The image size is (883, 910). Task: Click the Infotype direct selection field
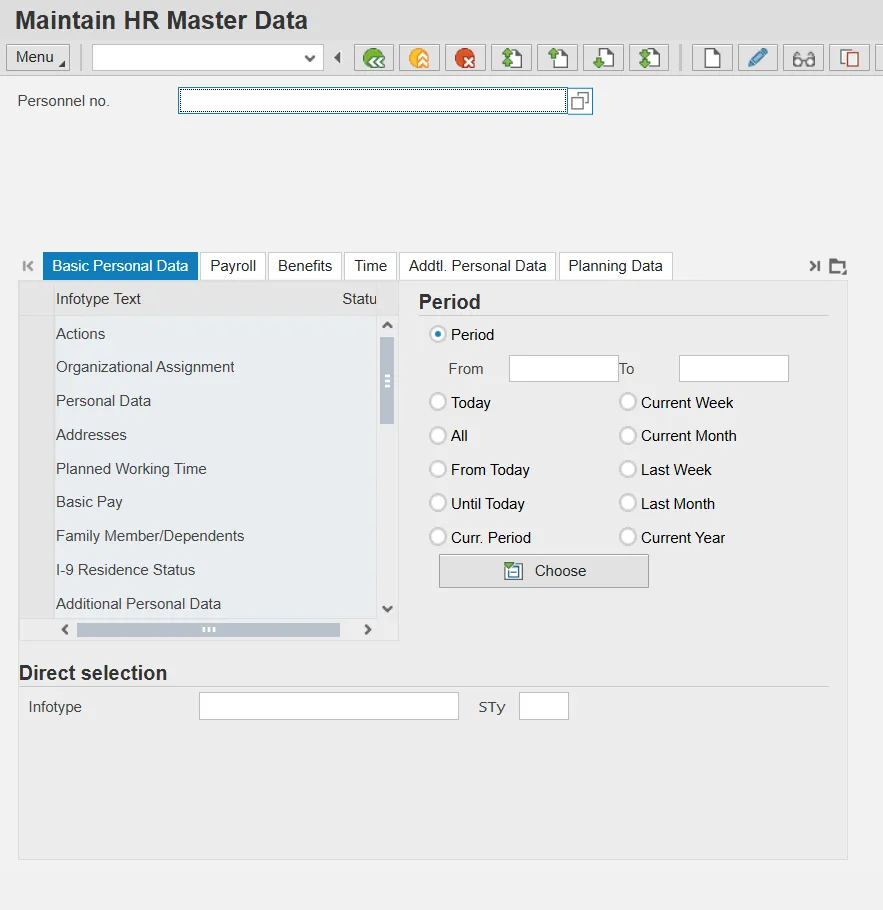pyautogui.click(x=328, y=707)
